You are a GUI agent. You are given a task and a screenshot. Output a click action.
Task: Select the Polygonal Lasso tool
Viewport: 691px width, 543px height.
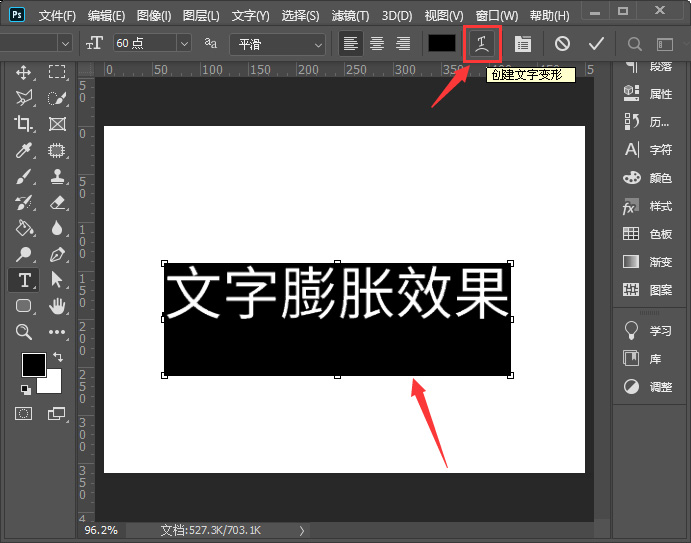point(23,98)
